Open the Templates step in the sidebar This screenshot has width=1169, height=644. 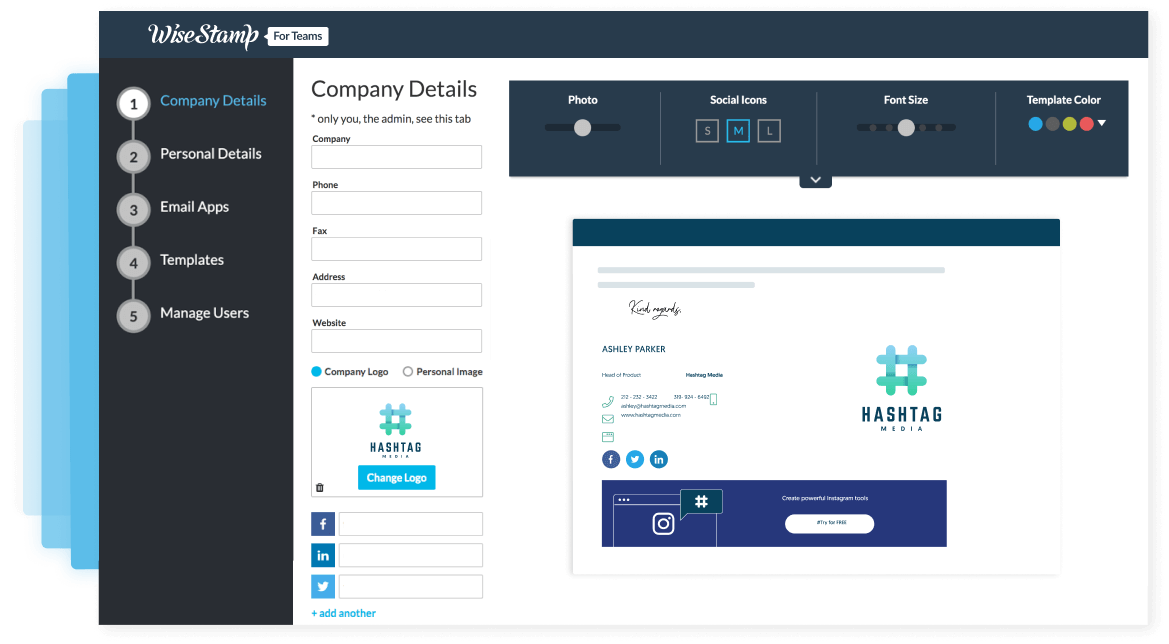[x=191, y=259]
